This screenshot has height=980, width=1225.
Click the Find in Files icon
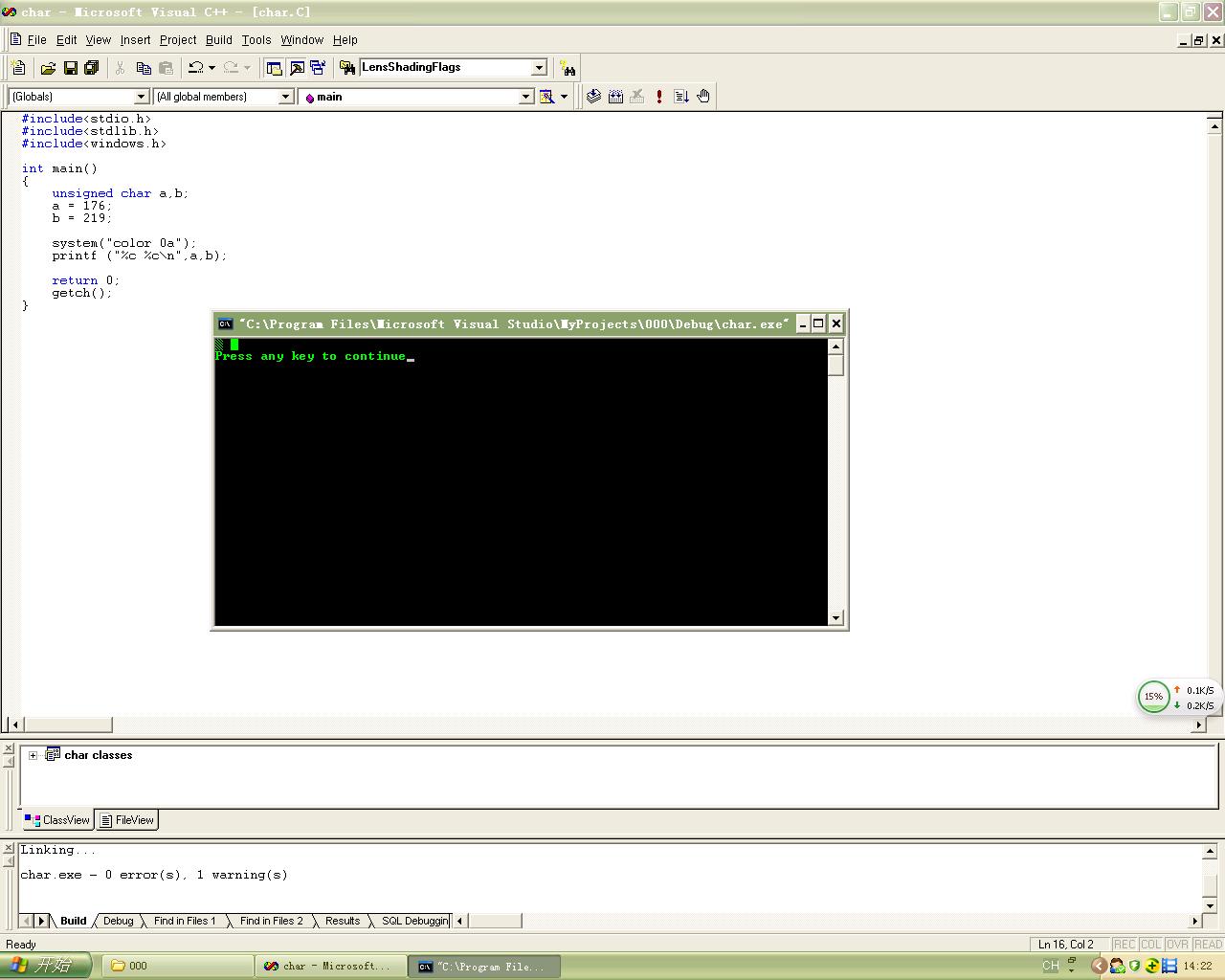[347, 68]
